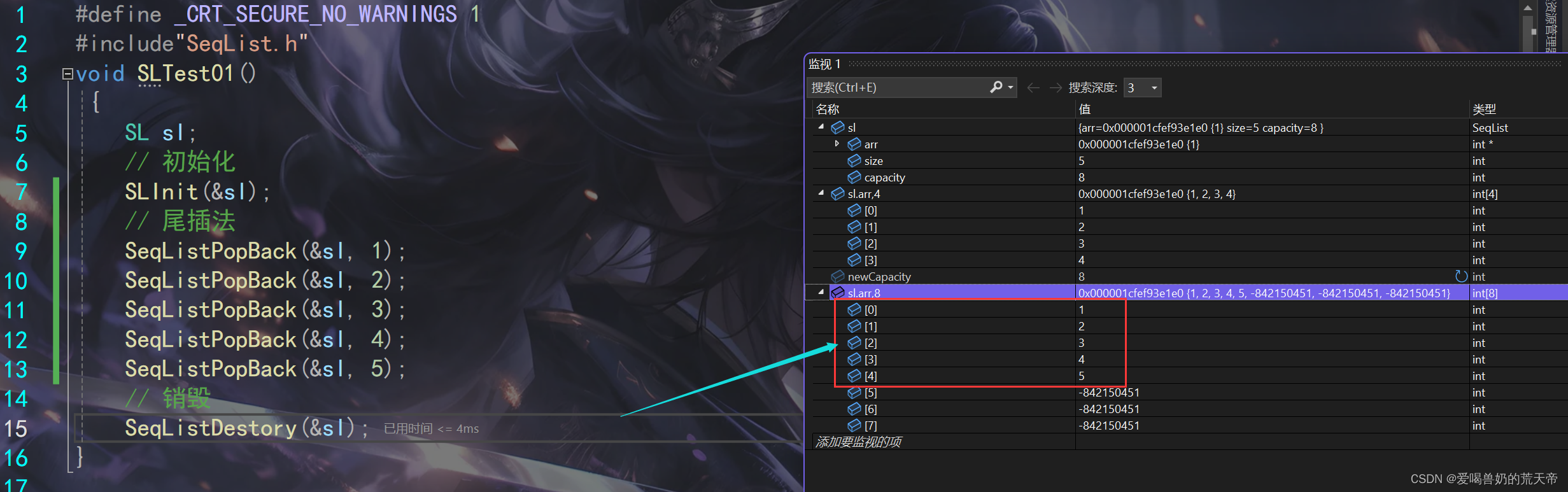Click the capacity member cube icon
1568x492 pixels.
[x=854, y=177]
